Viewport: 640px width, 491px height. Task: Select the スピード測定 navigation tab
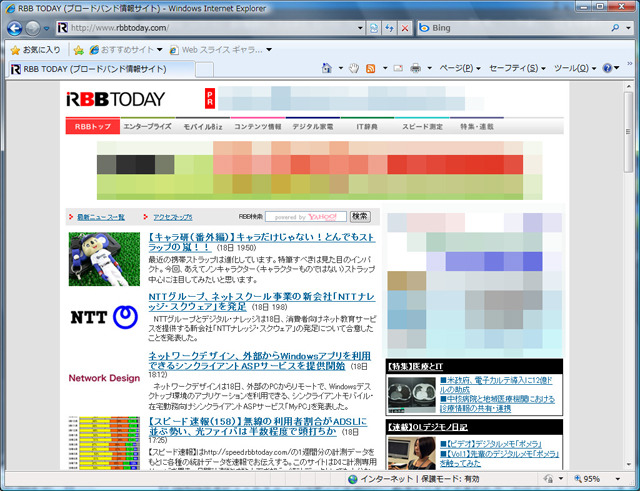[x=422, y=127]
